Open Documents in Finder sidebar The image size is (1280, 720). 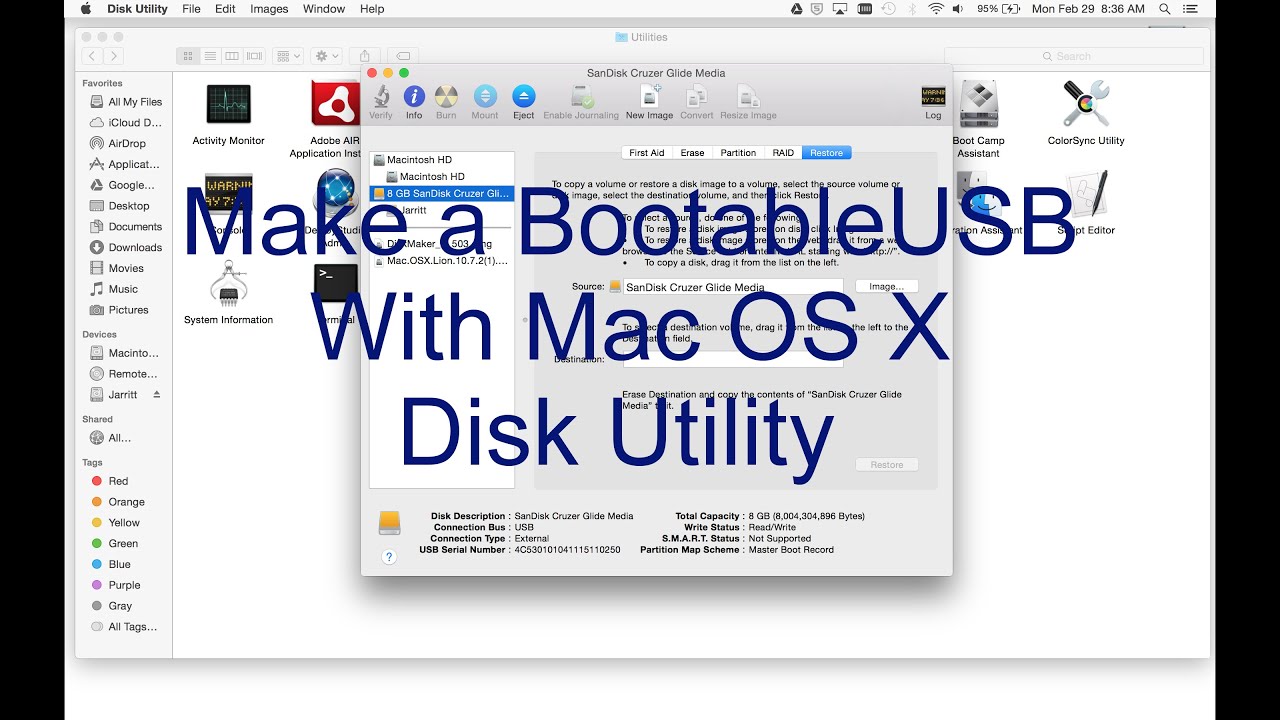pyautogui.click(x=125, y=227)
